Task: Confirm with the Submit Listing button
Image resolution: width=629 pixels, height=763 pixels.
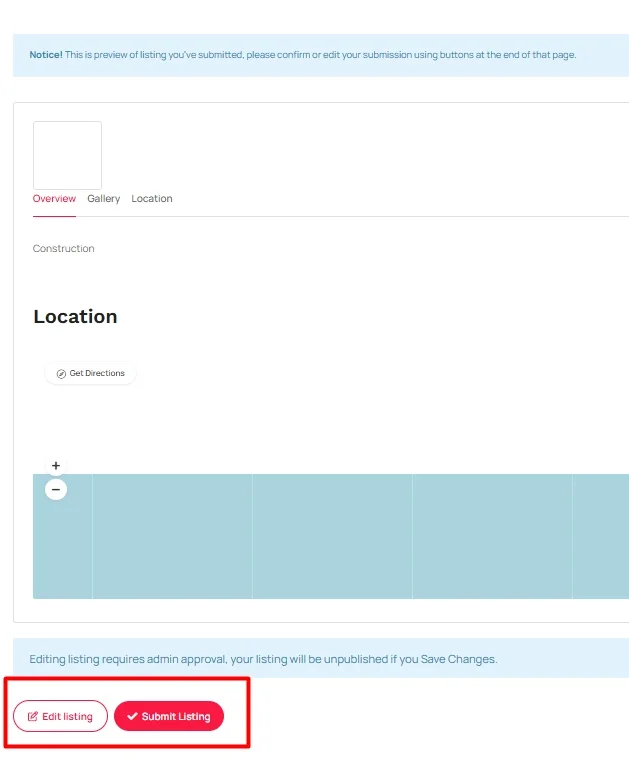Action: [169, 716]
